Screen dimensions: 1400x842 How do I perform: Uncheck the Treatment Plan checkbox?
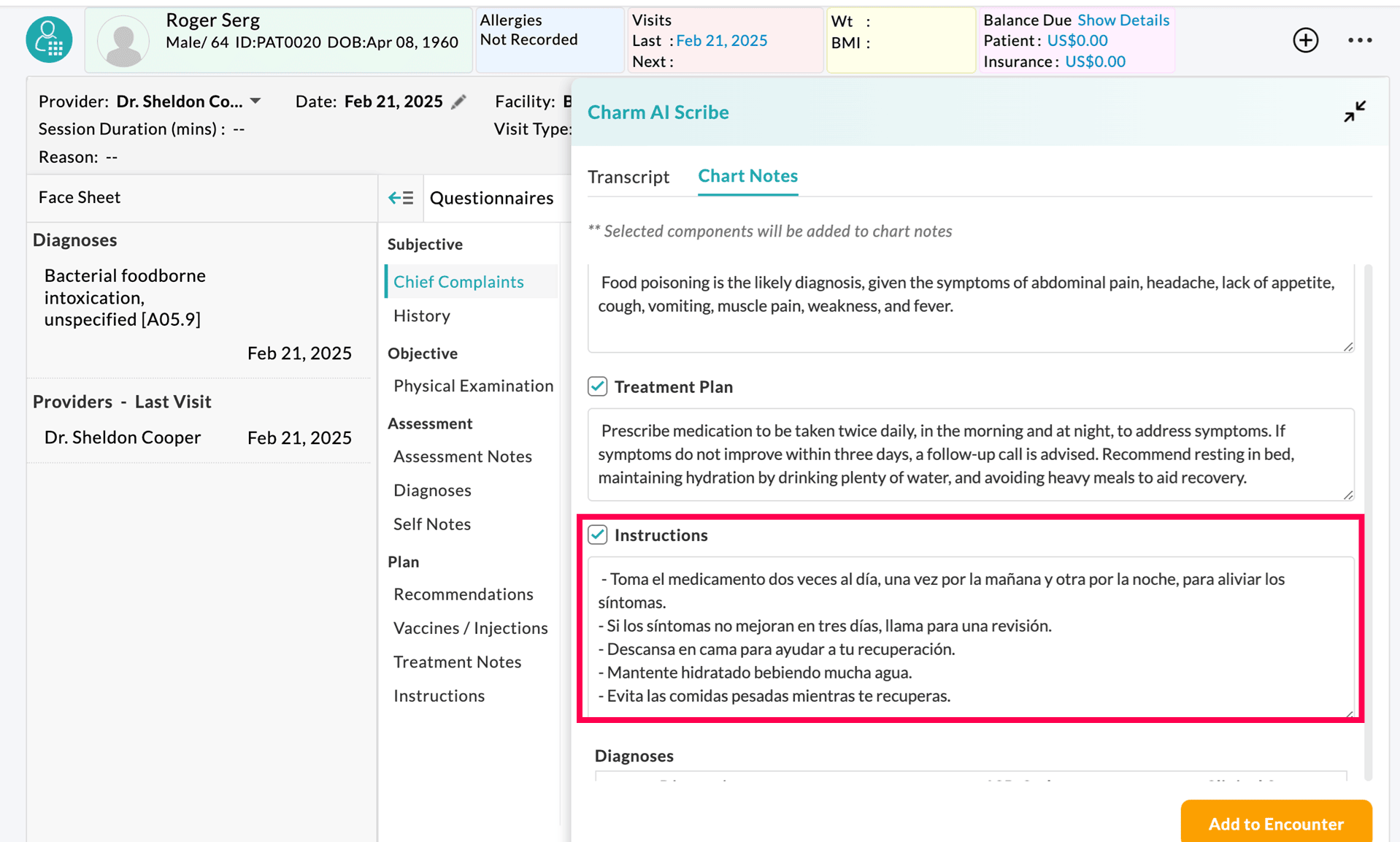[x=598, y=386]
